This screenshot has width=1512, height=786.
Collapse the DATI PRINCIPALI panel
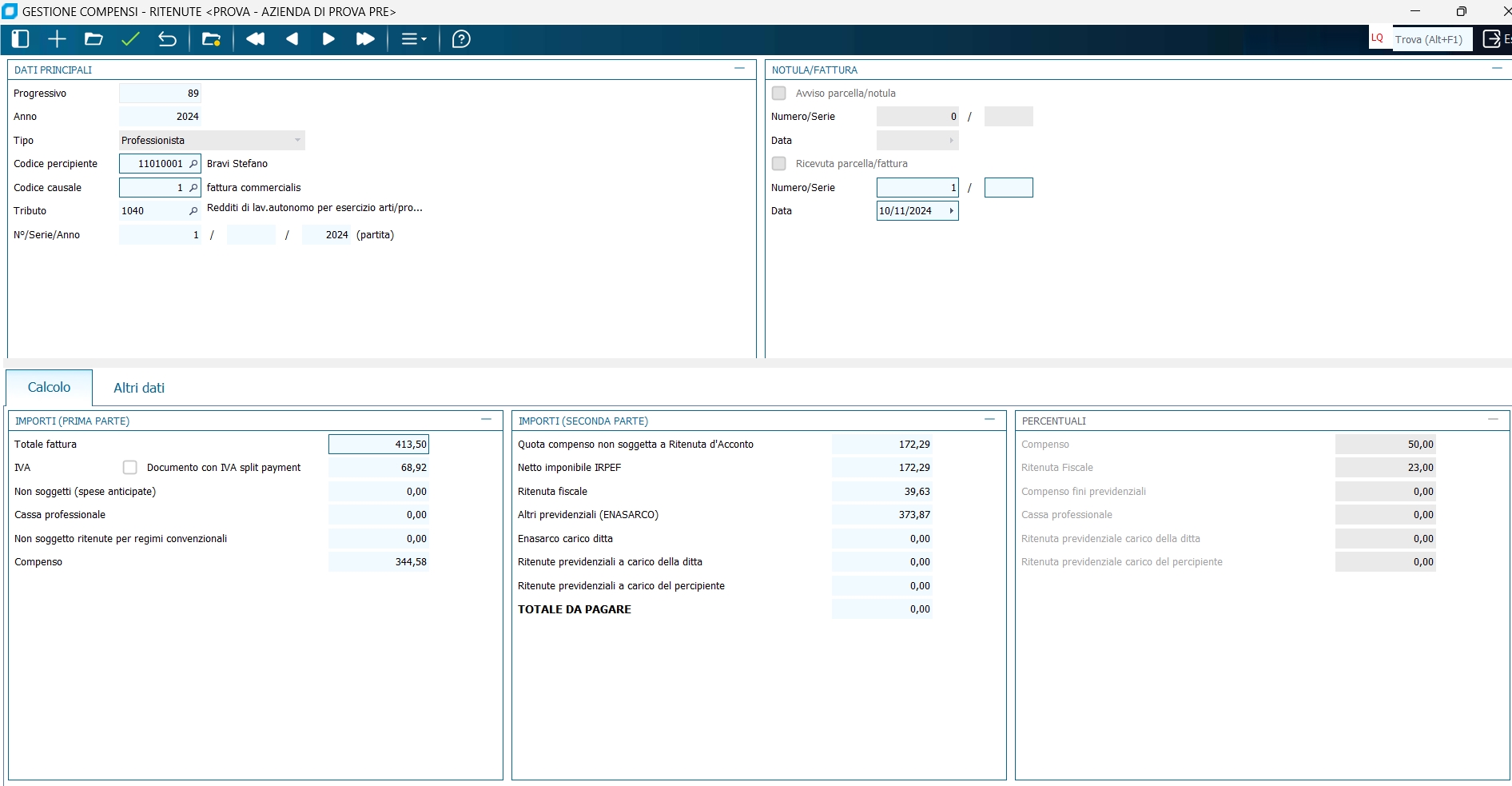tap(739, 69)
